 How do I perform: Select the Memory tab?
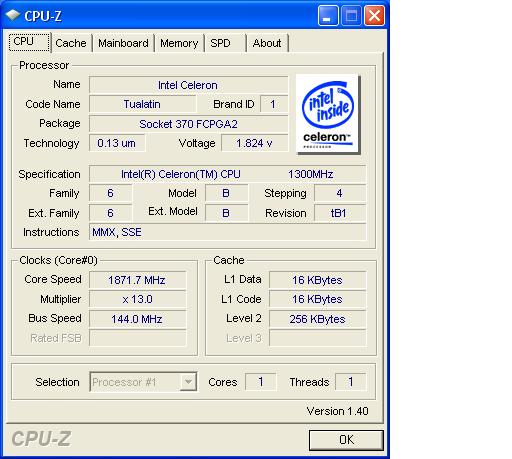pyautogui.click(x=179, y=43)
